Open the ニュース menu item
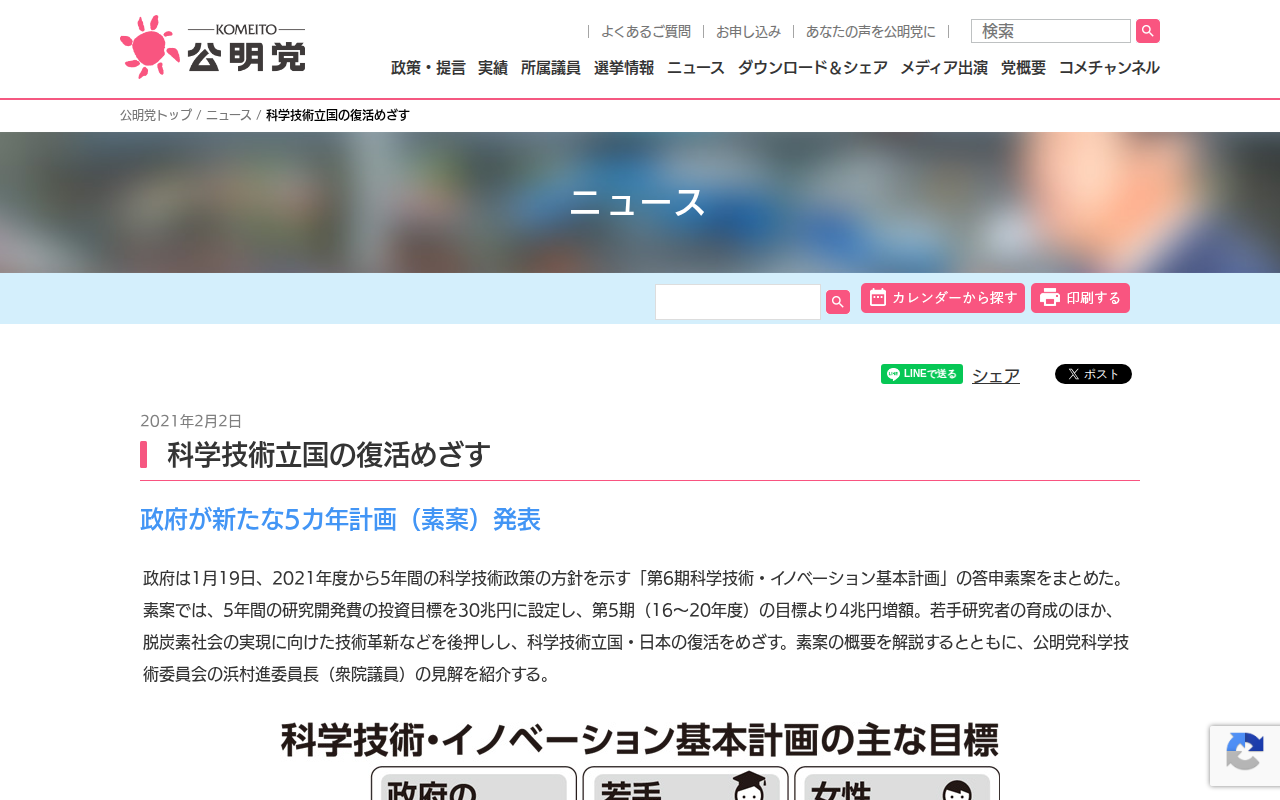 coord(696,68)
